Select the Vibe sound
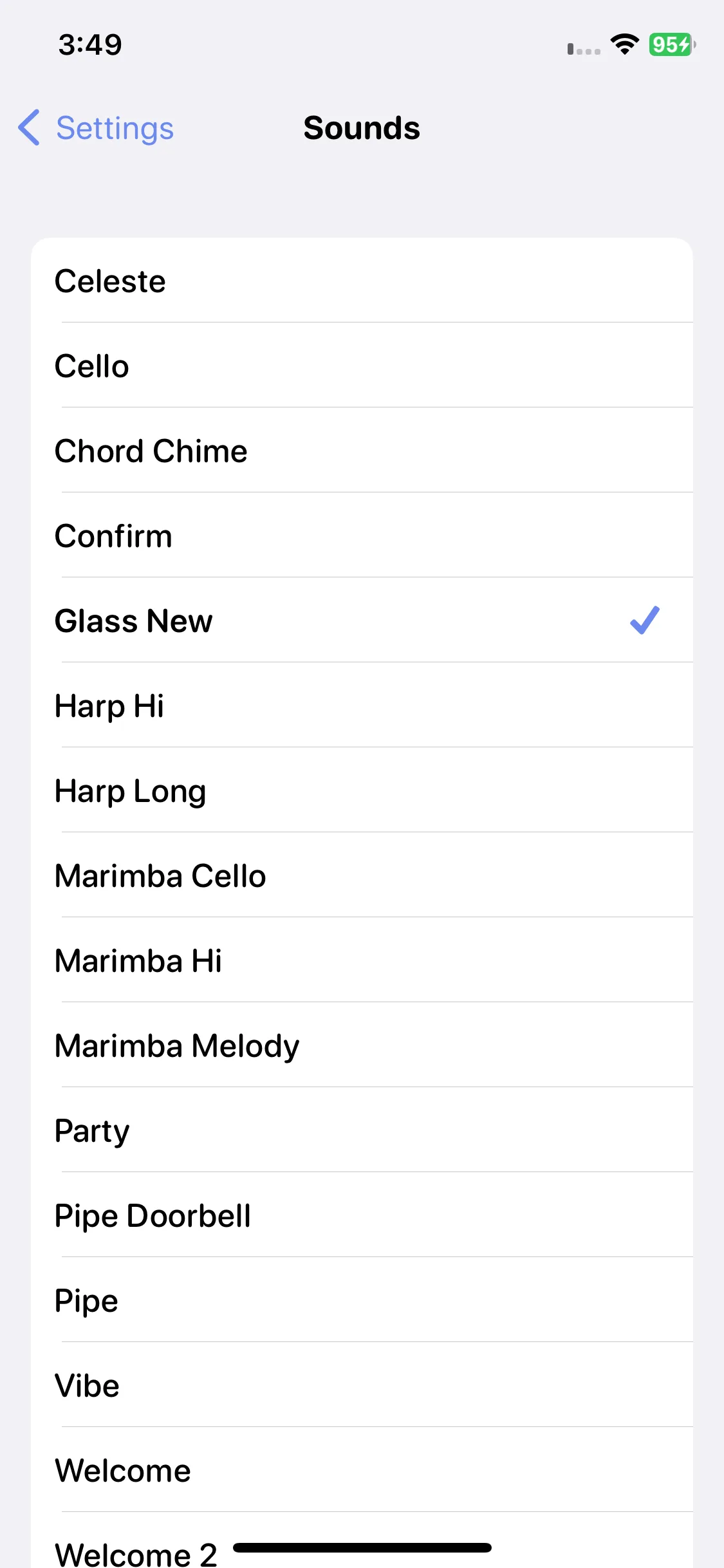 click(x=362, y=1385)
